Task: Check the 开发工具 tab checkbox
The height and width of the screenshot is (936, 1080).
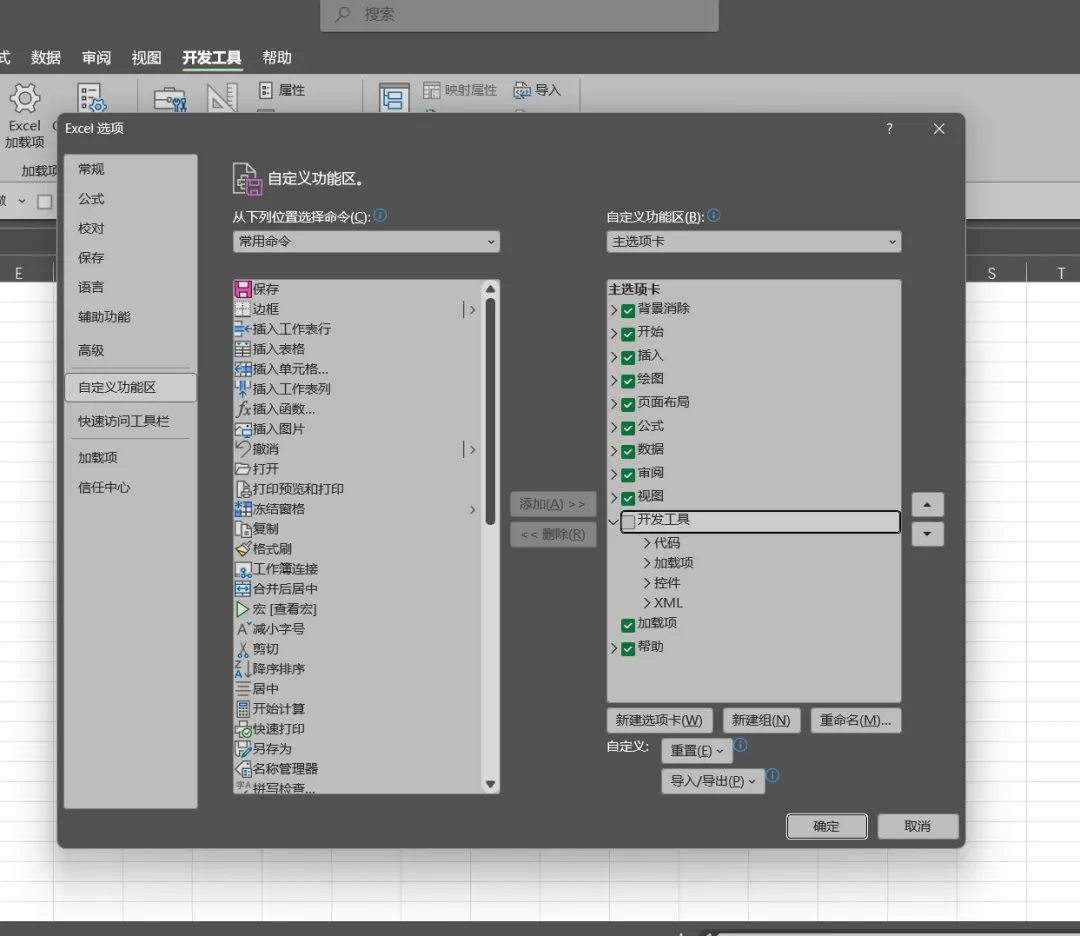Action: tap(627, 521)
